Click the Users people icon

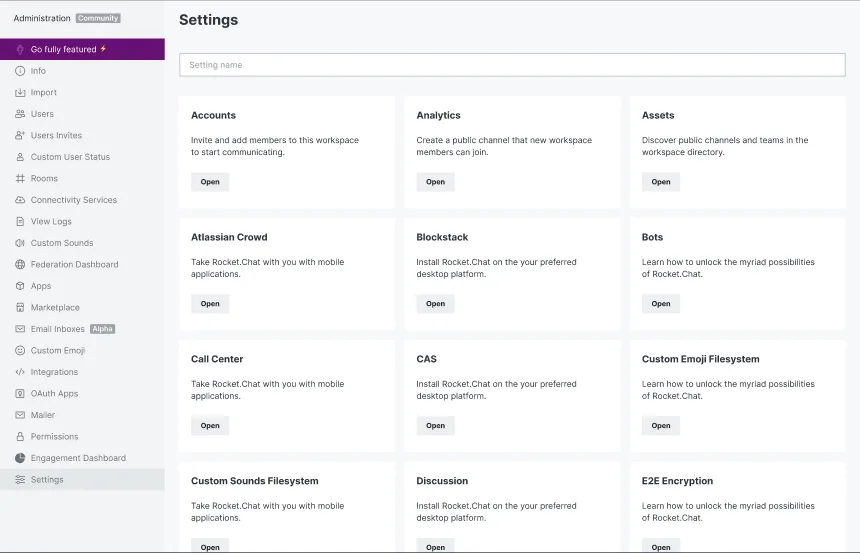(x=20, y=114)
